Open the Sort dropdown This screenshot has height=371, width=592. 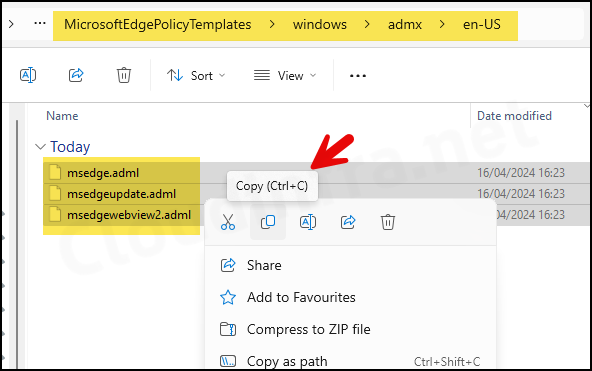196,75
